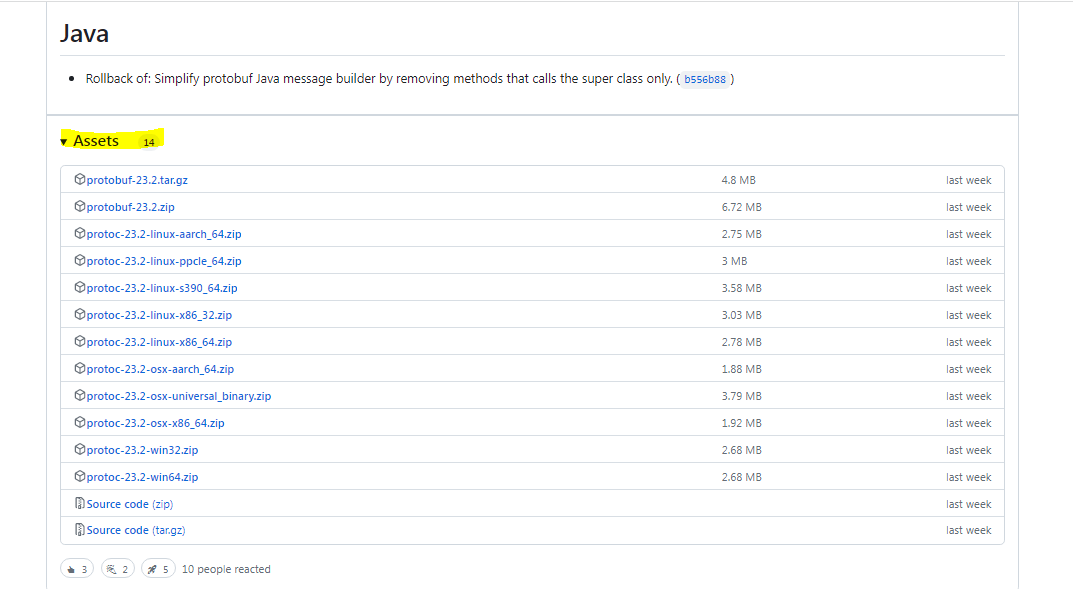Select the 4.8 MB size value
This screenshot has height=589, width=1073.
(x=738, y=180)
